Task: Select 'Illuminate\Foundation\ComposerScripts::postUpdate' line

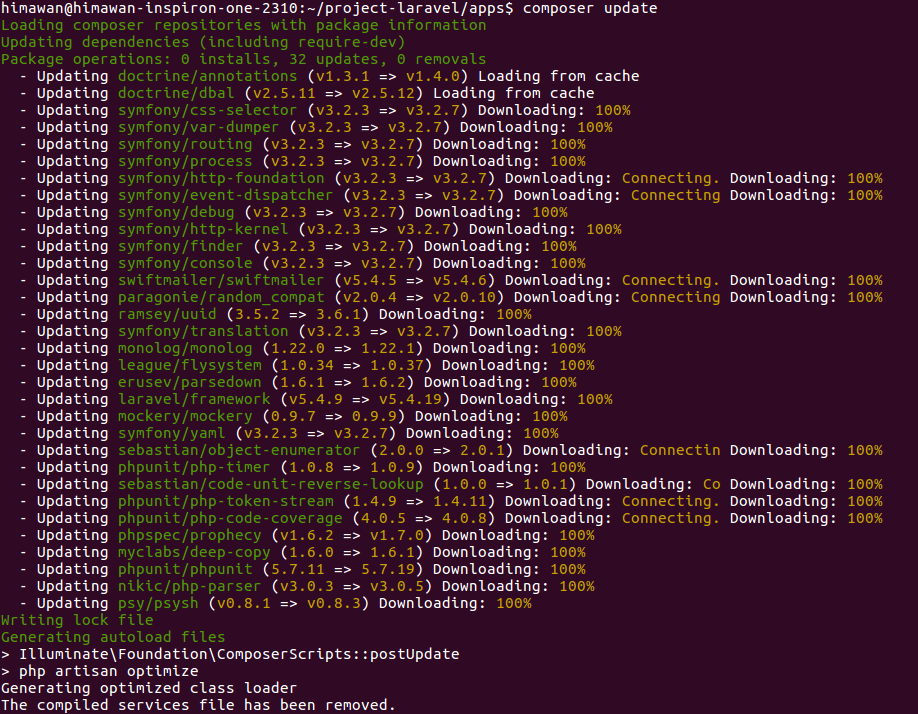Action: click(x=230, y=654)
